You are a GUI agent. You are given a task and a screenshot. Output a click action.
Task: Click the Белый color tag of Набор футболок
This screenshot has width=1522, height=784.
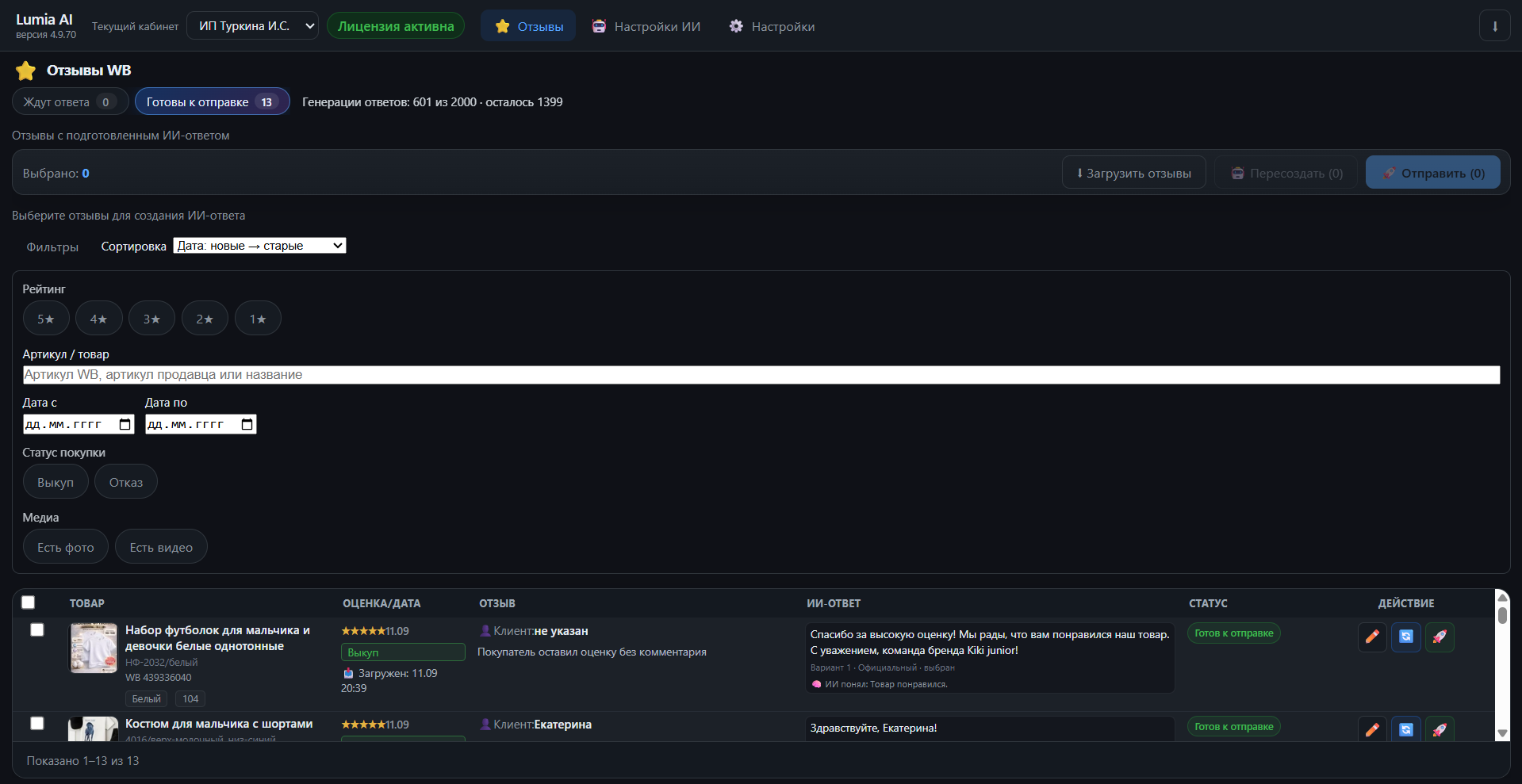coord(146,698)
